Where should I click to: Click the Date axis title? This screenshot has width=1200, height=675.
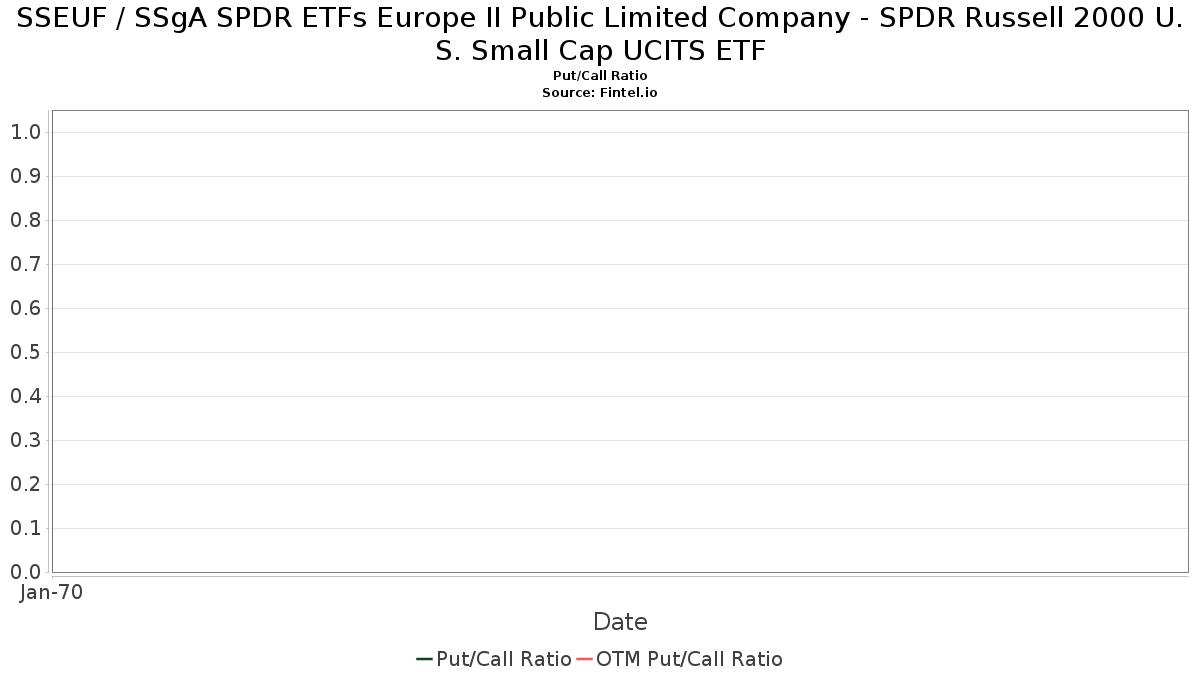click(x=620, y=622)
